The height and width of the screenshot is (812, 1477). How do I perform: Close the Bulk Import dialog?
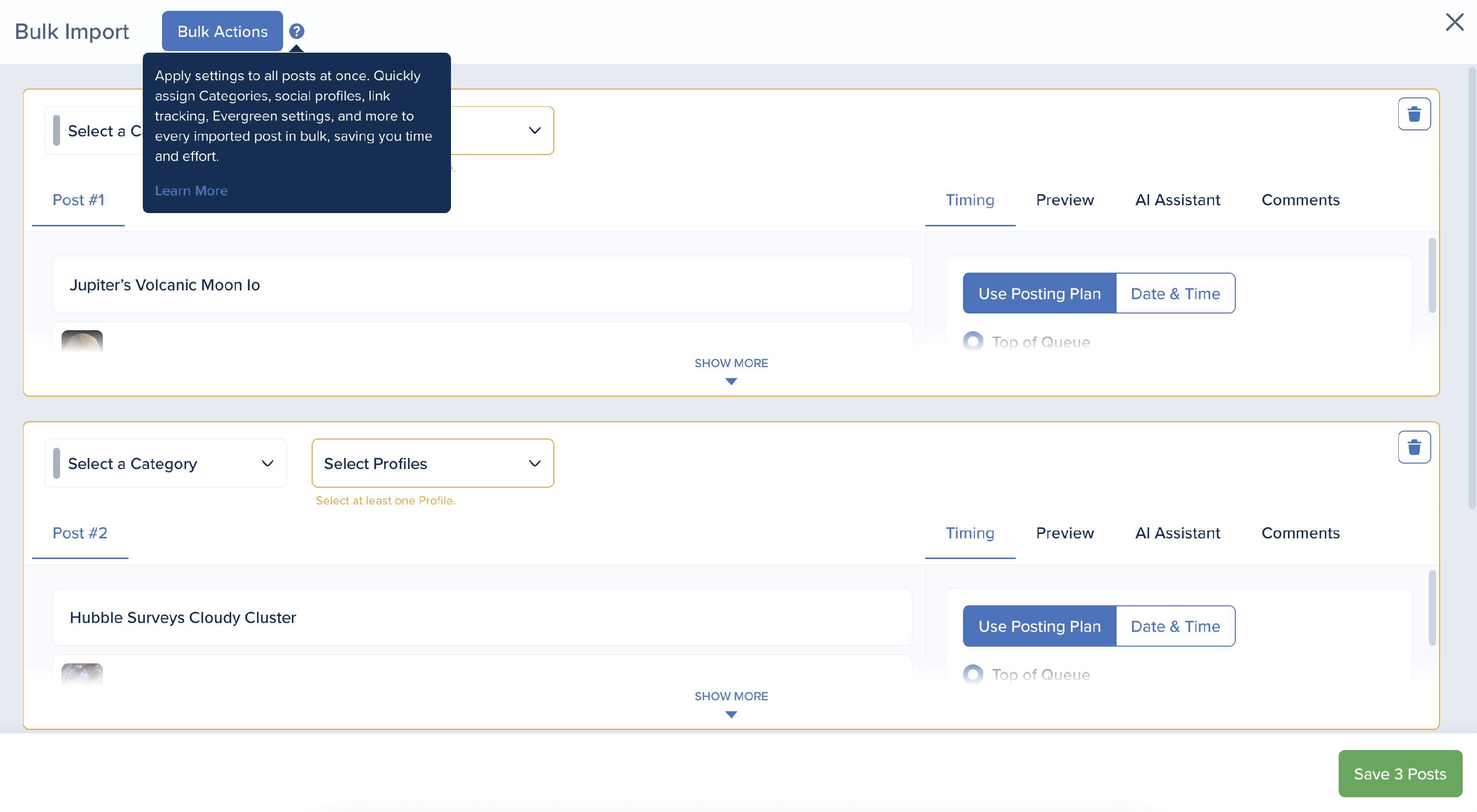pos(1454,22)
